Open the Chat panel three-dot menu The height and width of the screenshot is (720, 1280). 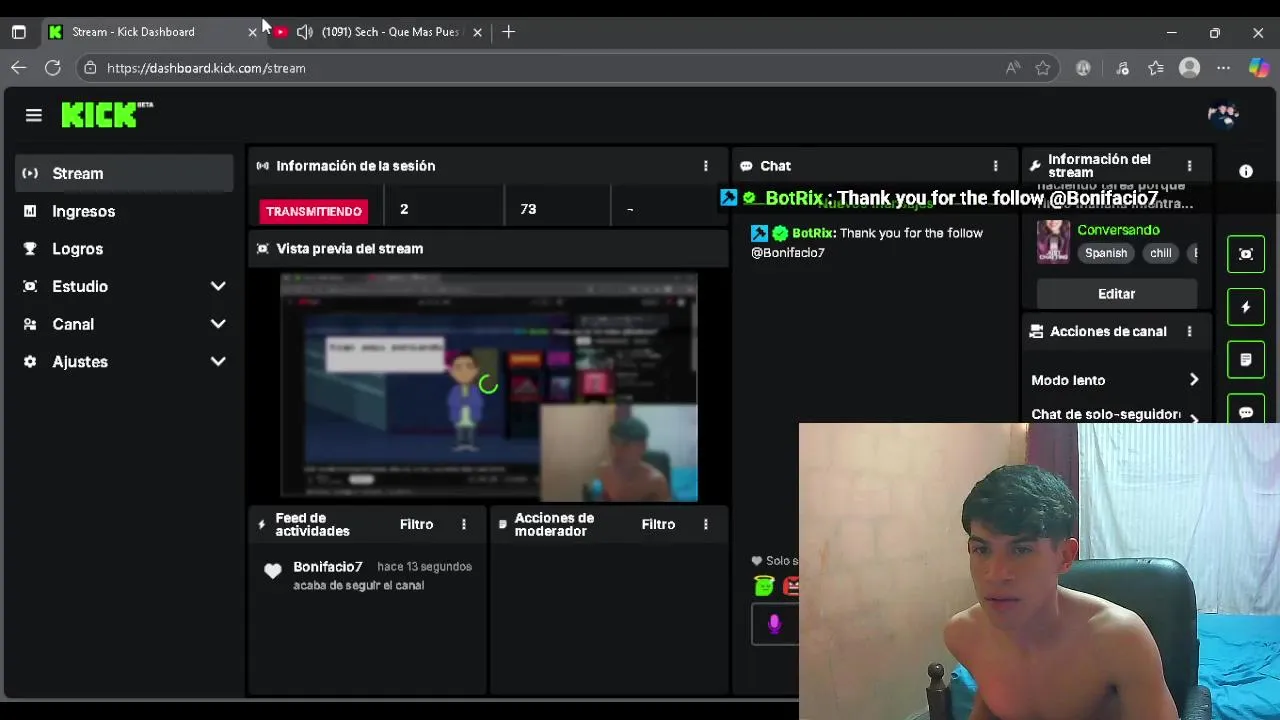pos(995,166)
